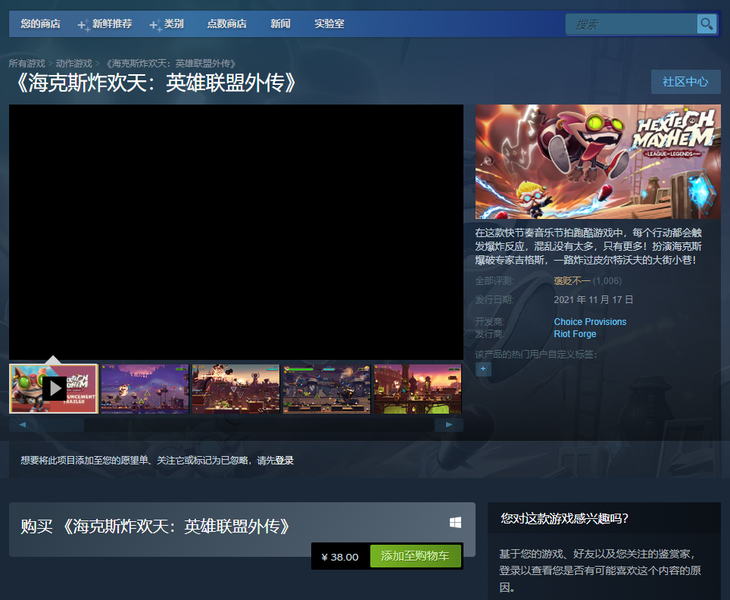Screen dimensions: 730x600
Task: Open publisher Riot Forge link
Action: (x=575, y=334)
